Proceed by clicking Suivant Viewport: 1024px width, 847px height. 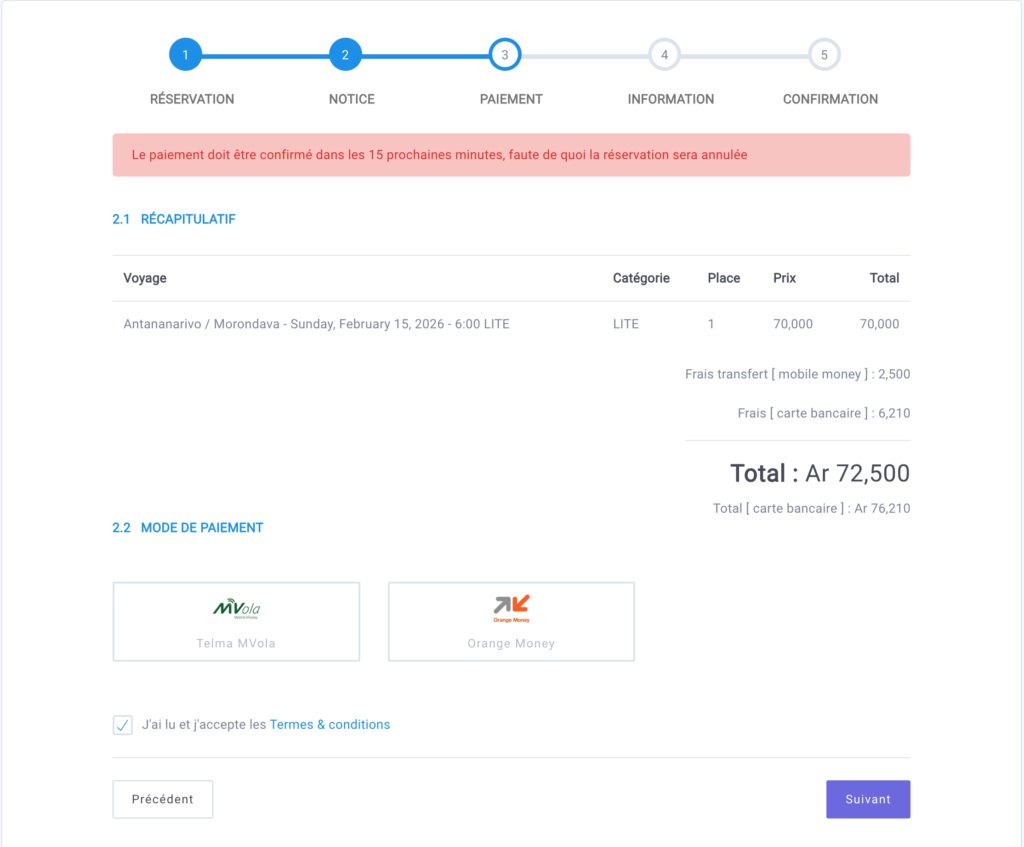point(867,799)
